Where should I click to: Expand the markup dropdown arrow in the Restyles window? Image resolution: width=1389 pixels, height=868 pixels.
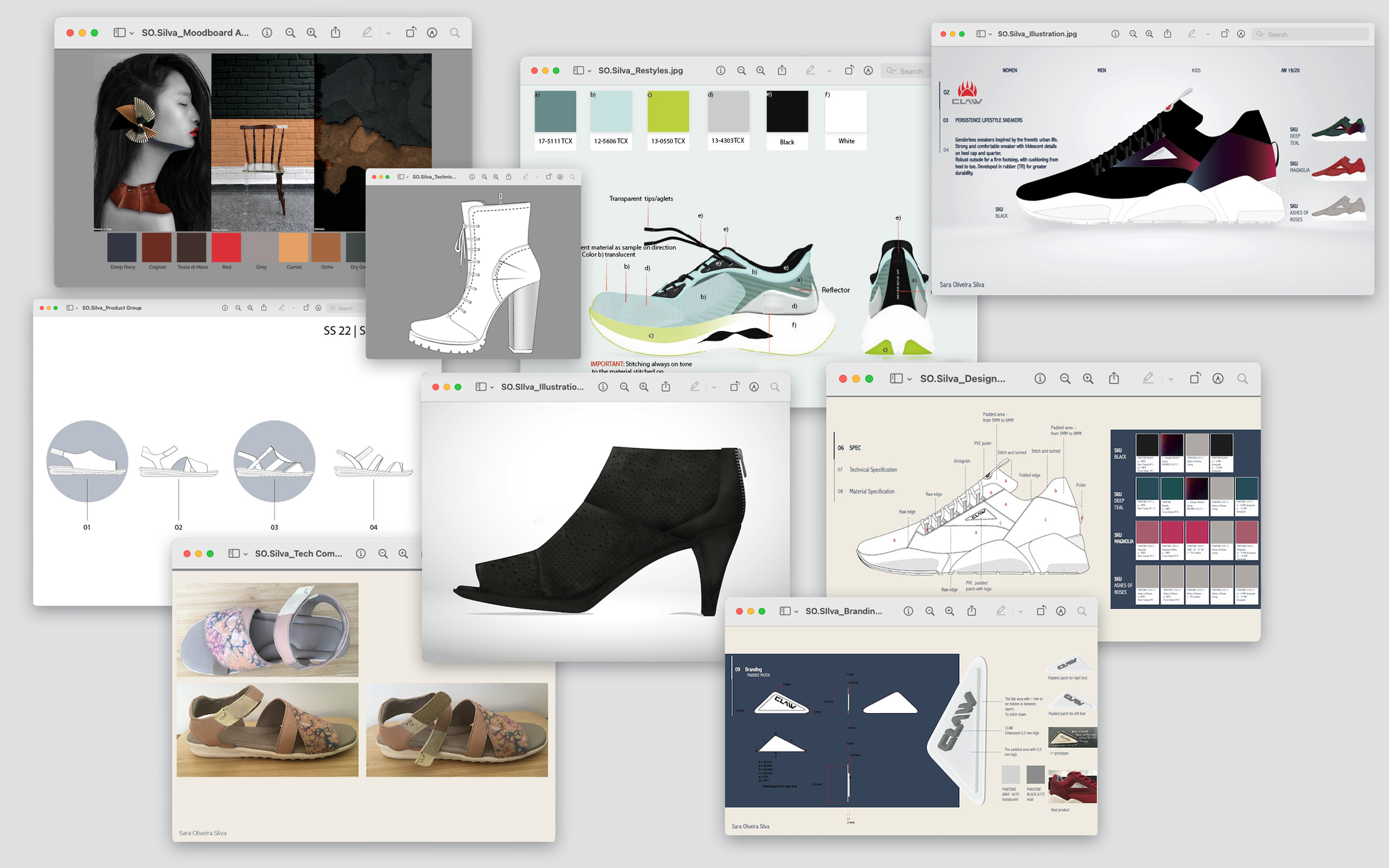point(829,71)
